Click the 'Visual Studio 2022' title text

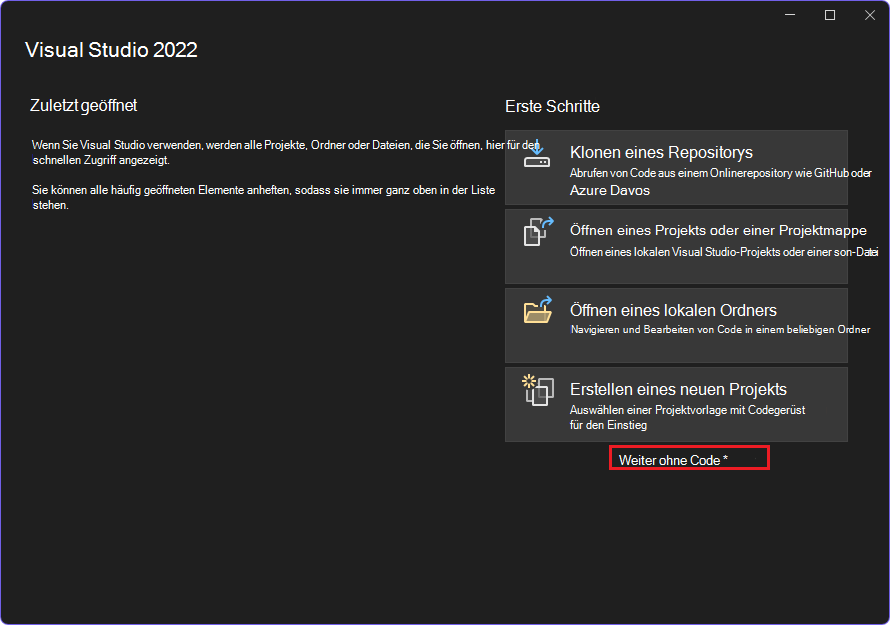tap(111, 50)
